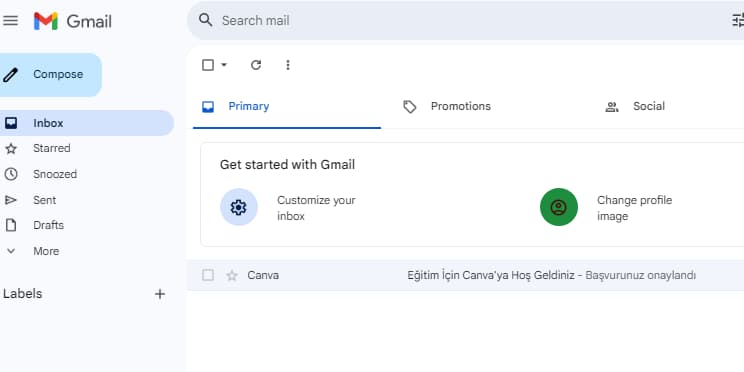This screenshot has height=372, width=744.
Task: Open the Drafts folder
Action: tap(48, 225)
